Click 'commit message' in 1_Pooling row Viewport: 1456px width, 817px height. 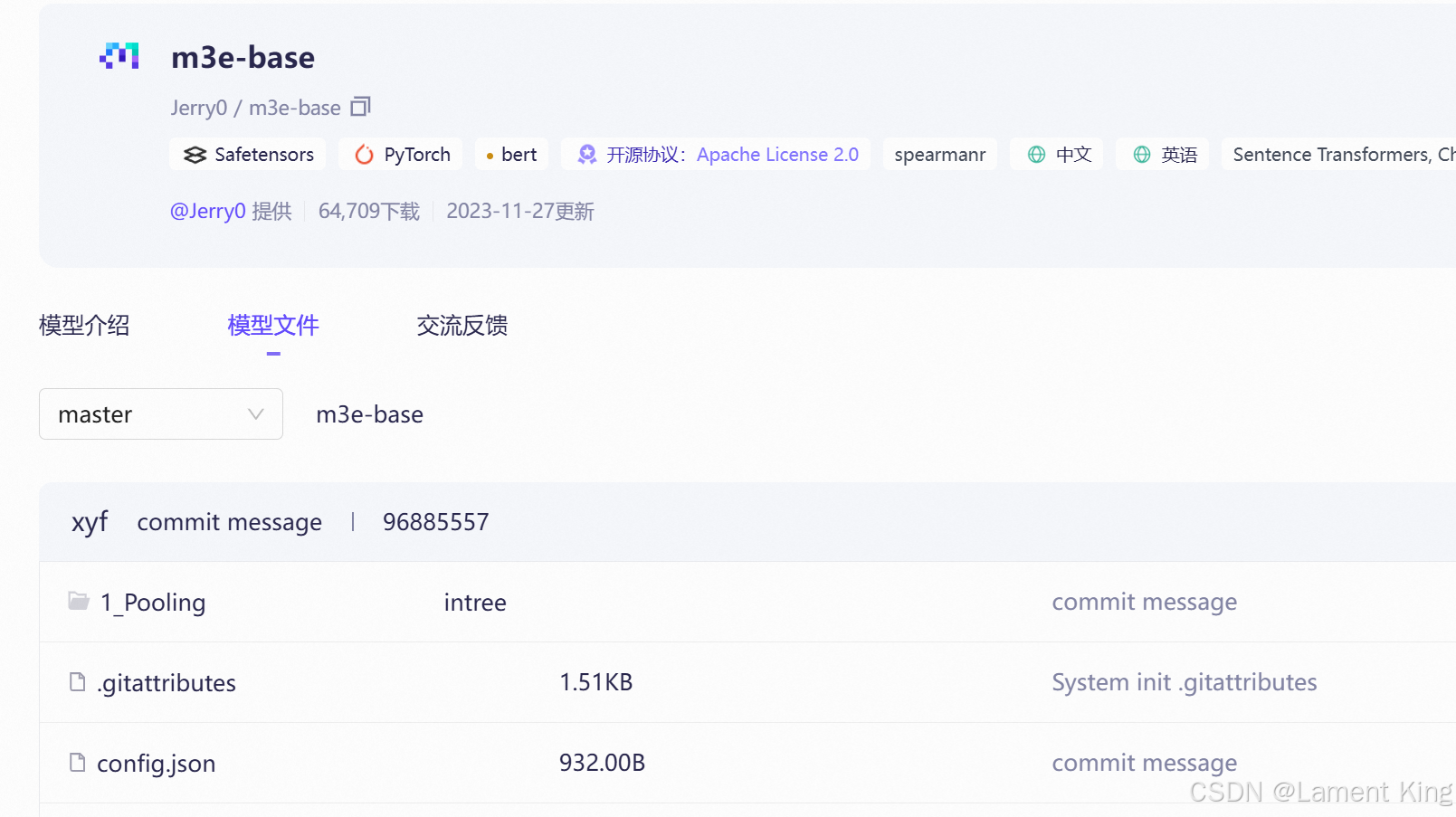[x=1144, y=602]
